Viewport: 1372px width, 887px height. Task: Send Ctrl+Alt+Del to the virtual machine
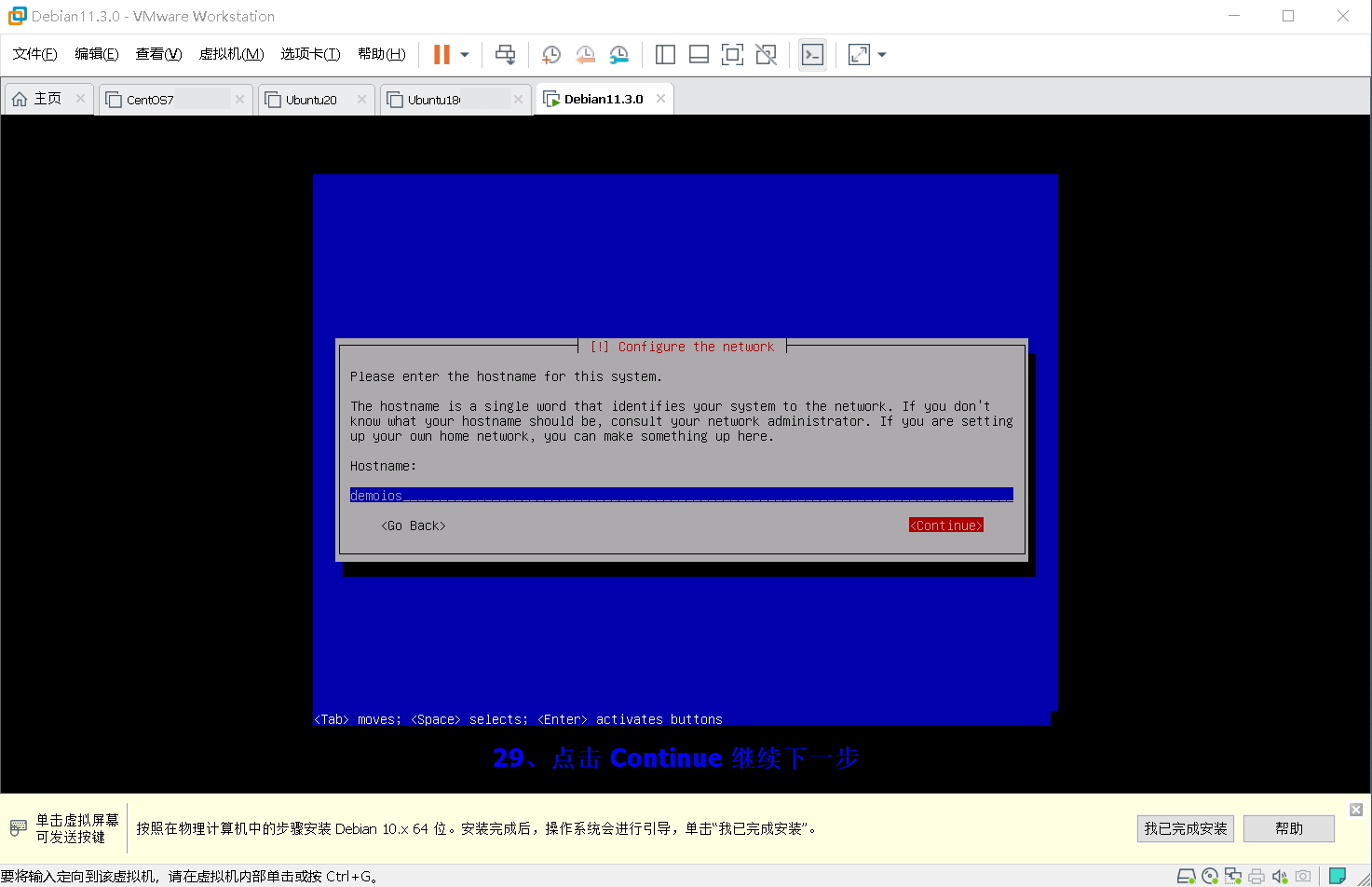coord(505,55)
